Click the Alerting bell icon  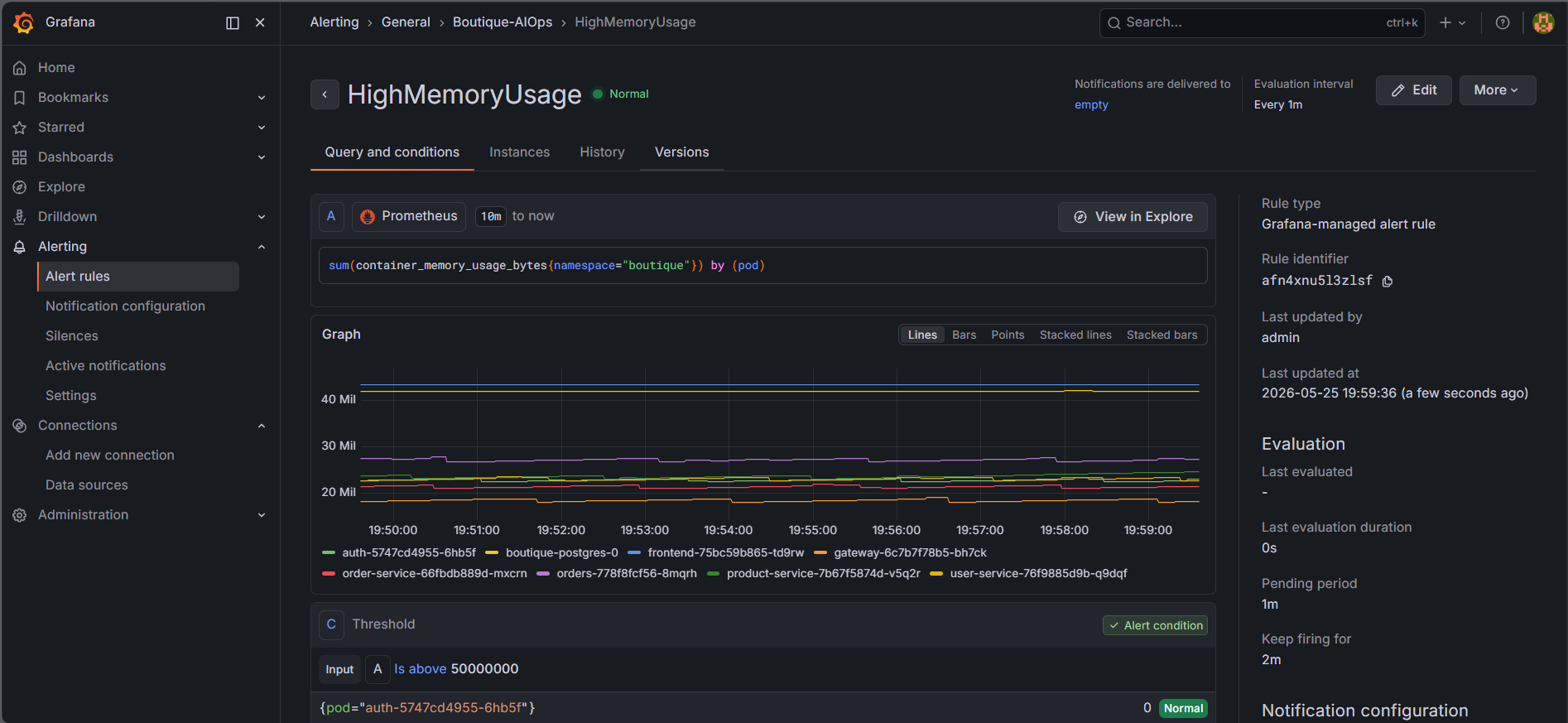(20, 247)
